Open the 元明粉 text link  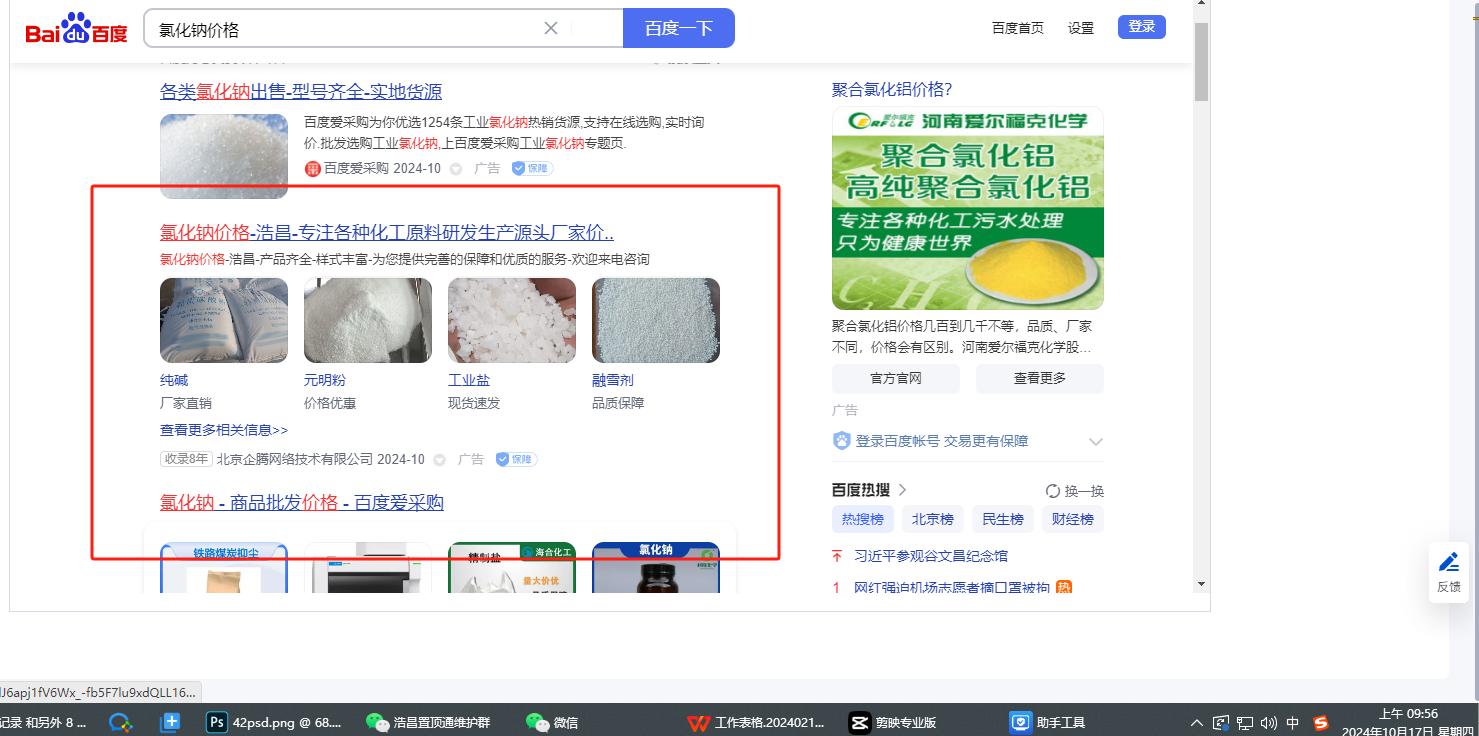point(325,380)
